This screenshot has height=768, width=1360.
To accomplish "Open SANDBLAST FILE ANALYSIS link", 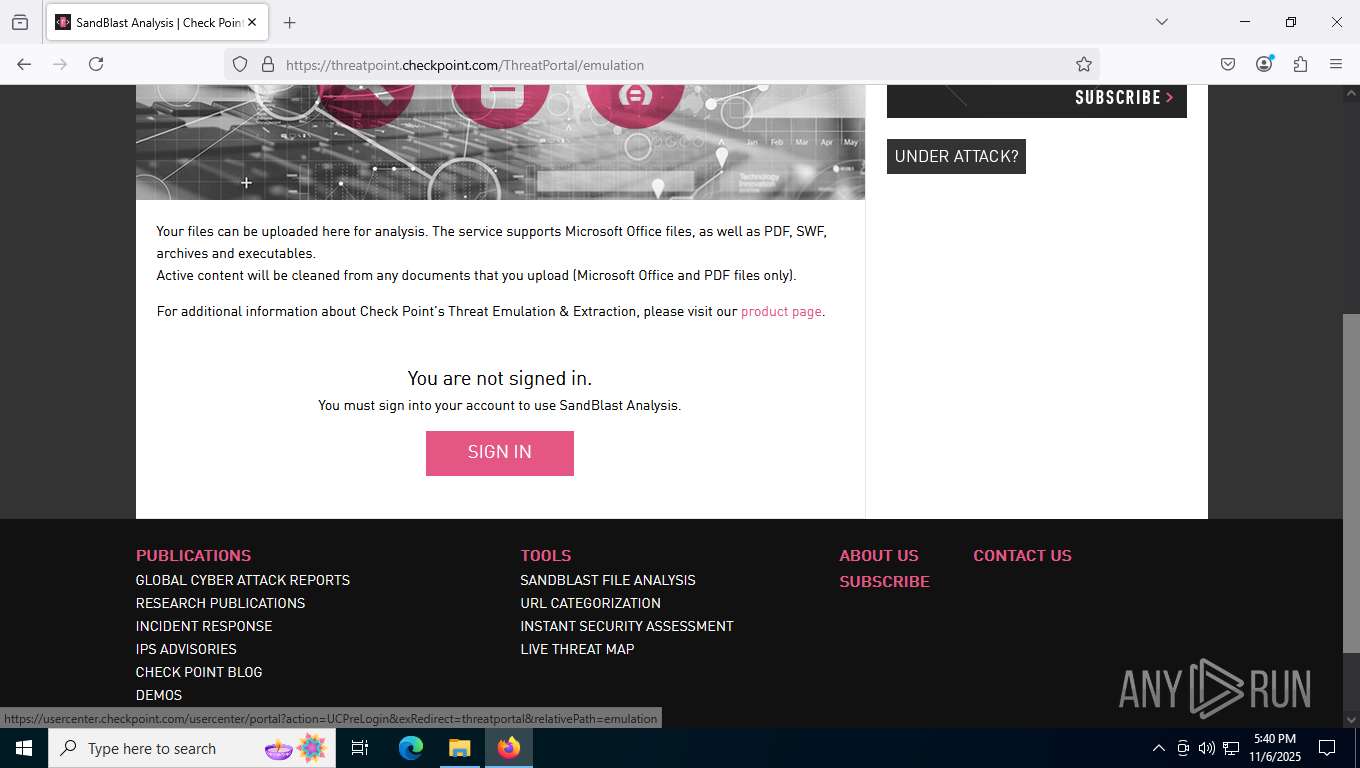I will [608, 580].
